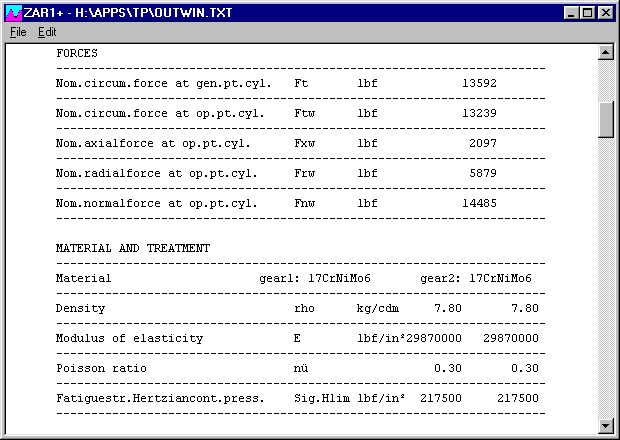Open the File menu
The image size is (620, 440).
point(18,32)
